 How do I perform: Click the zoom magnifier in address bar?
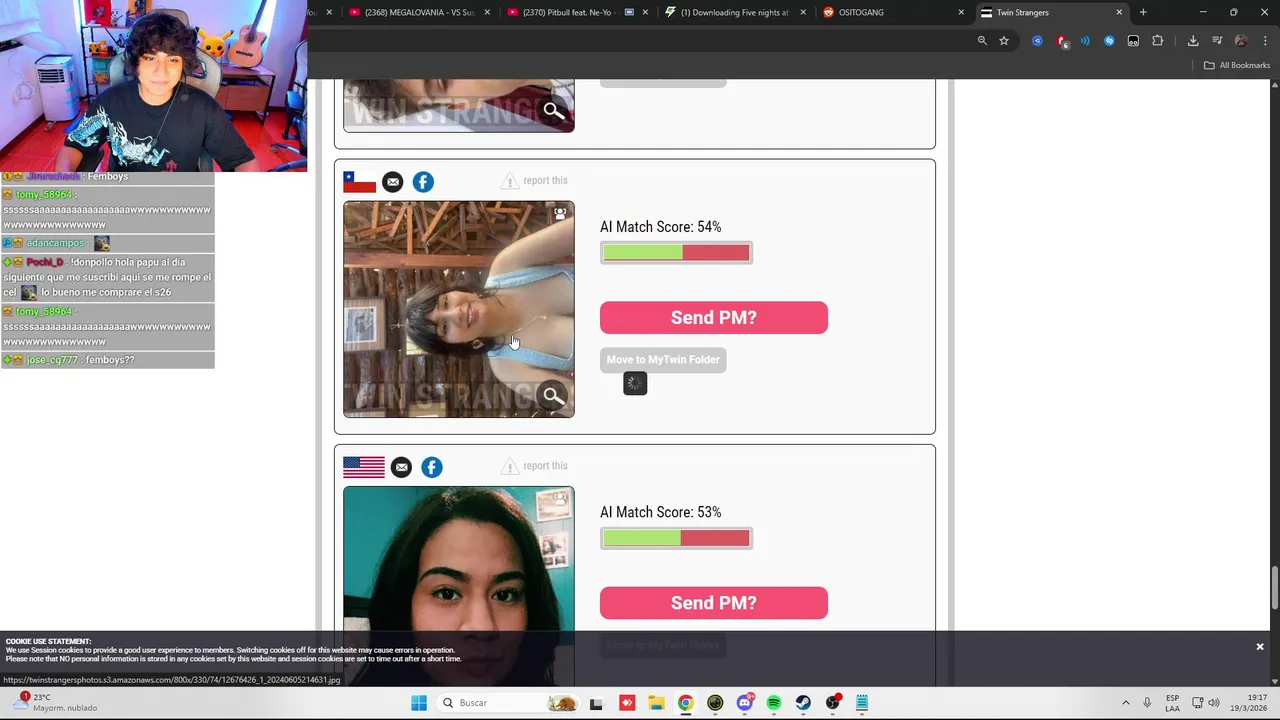point(982,41)
